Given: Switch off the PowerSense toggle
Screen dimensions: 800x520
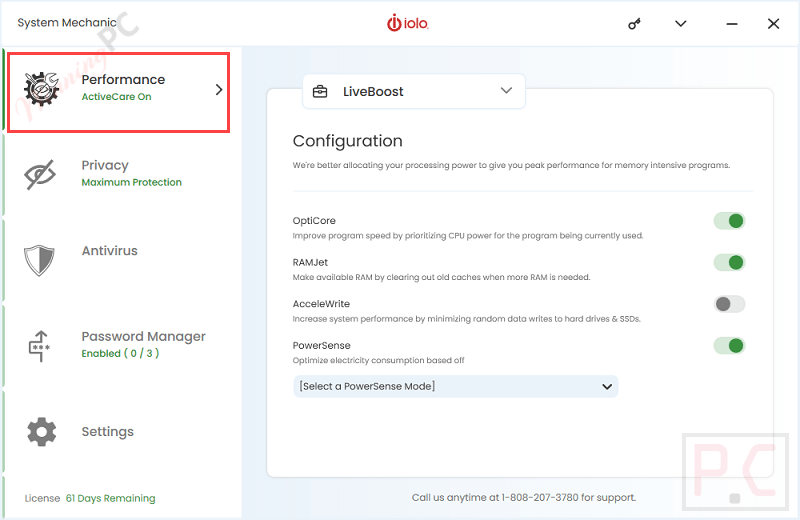Looking at the screenshot, I should (729, 346).
